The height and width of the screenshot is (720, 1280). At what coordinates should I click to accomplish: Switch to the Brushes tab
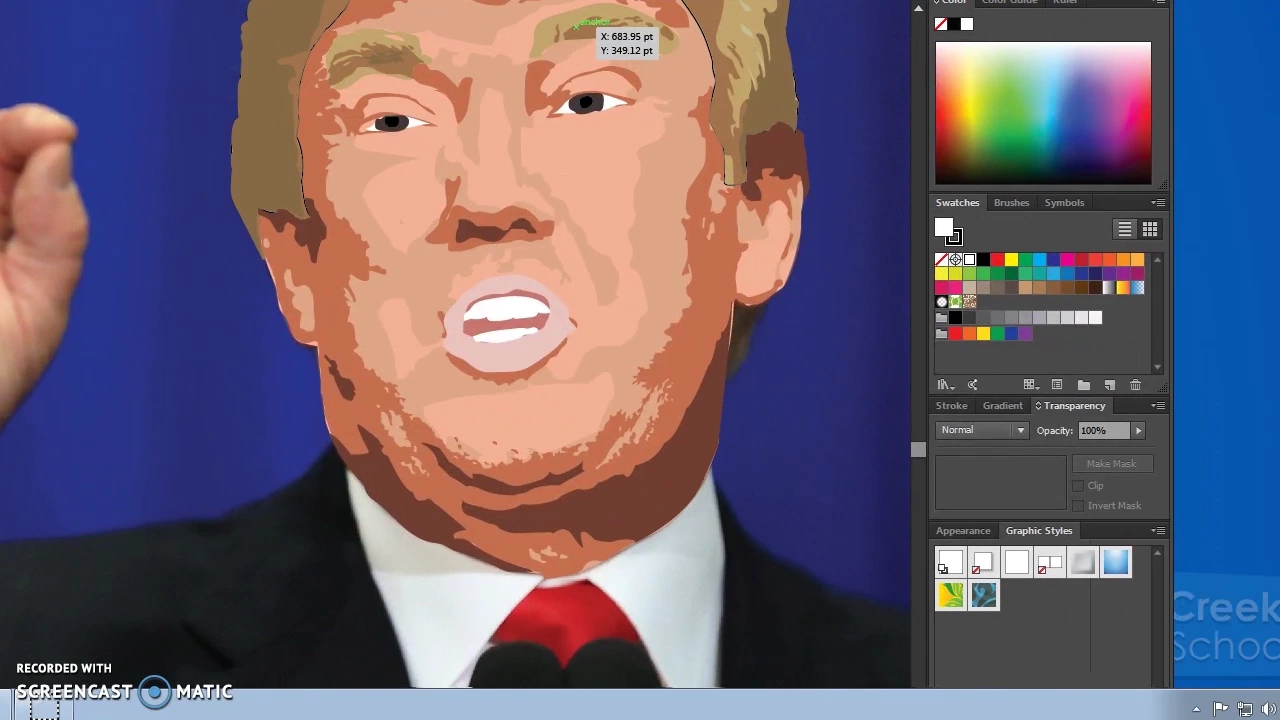(1011, 203)
